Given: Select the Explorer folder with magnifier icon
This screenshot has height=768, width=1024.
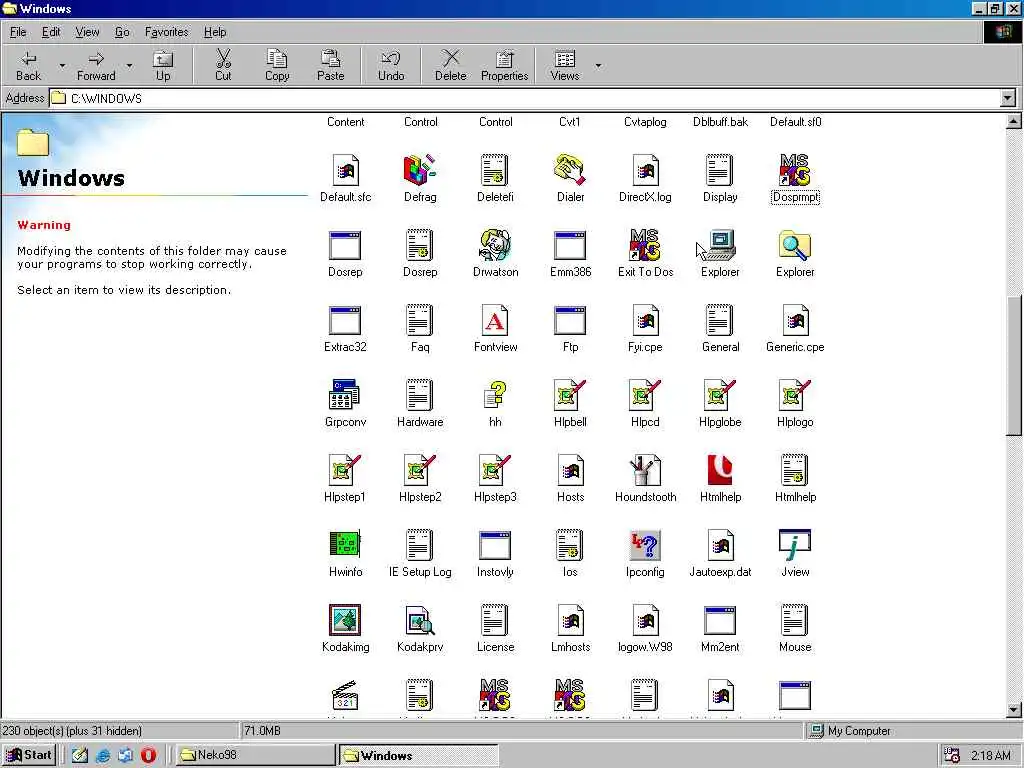Looking at the screenshot, I should pyautogui.click(x=795, y=245).
